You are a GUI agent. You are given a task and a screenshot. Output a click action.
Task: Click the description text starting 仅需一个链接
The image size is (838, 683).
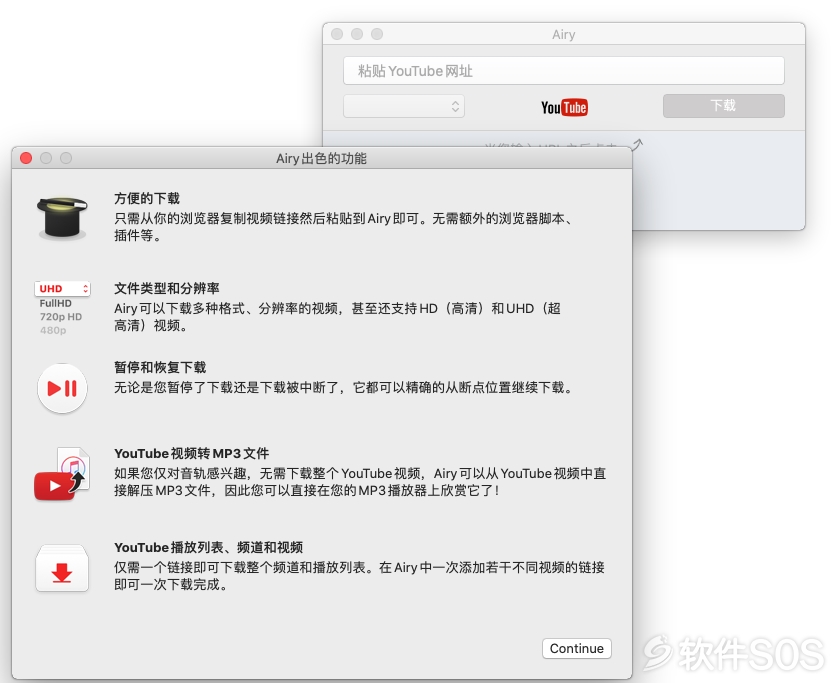359,576
